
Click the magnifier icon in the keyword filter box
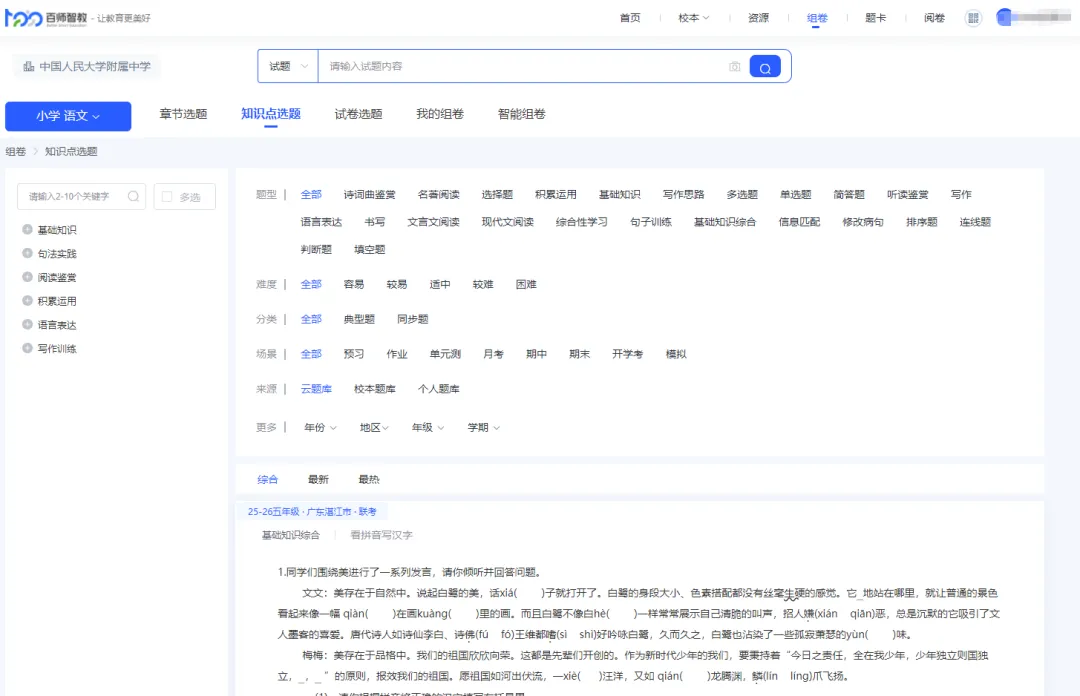click(x=133, y=196)
